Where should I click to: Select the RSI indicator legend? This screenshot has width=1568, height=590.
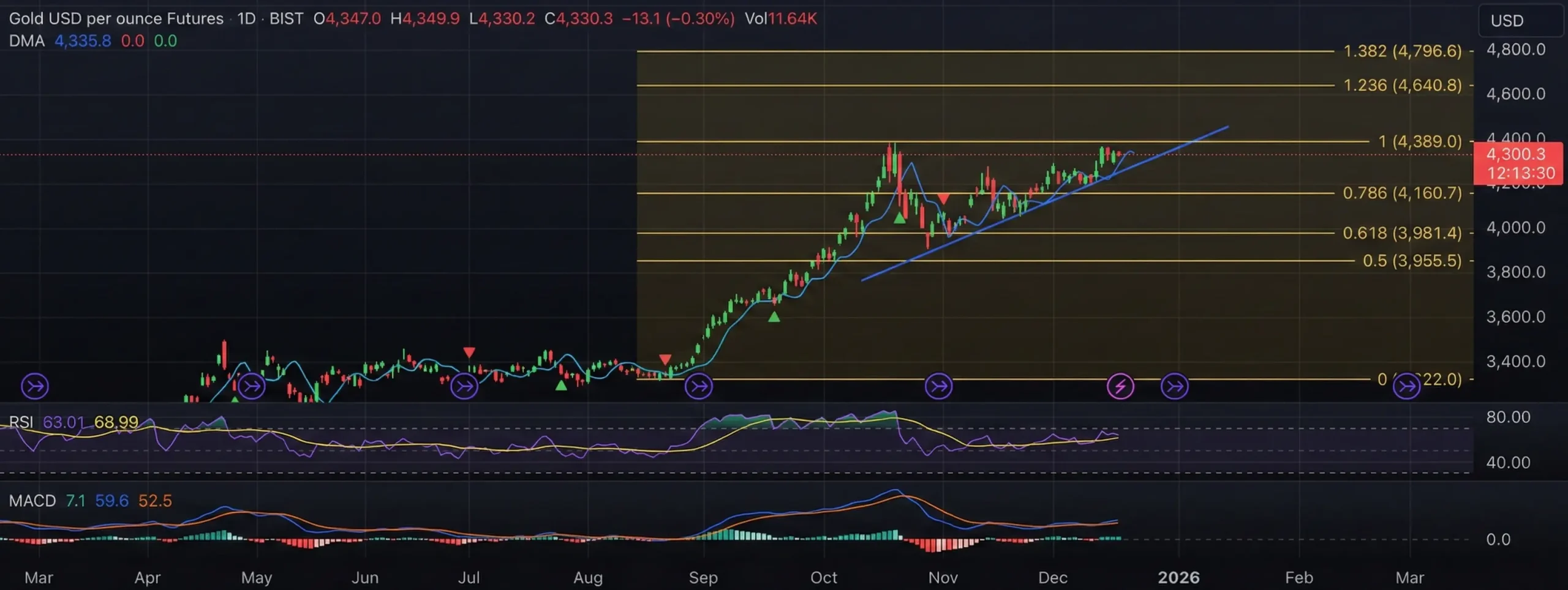[21, 422]
